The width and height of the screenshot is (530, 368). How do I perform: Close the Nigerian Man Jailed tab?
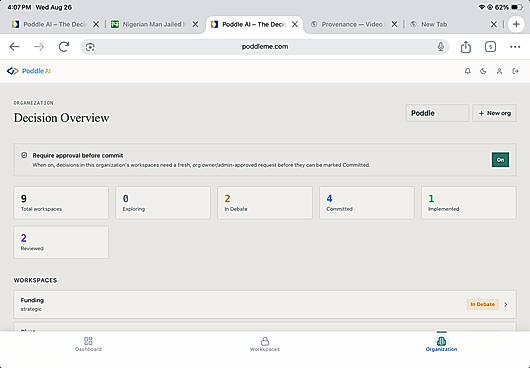point(195,24)
